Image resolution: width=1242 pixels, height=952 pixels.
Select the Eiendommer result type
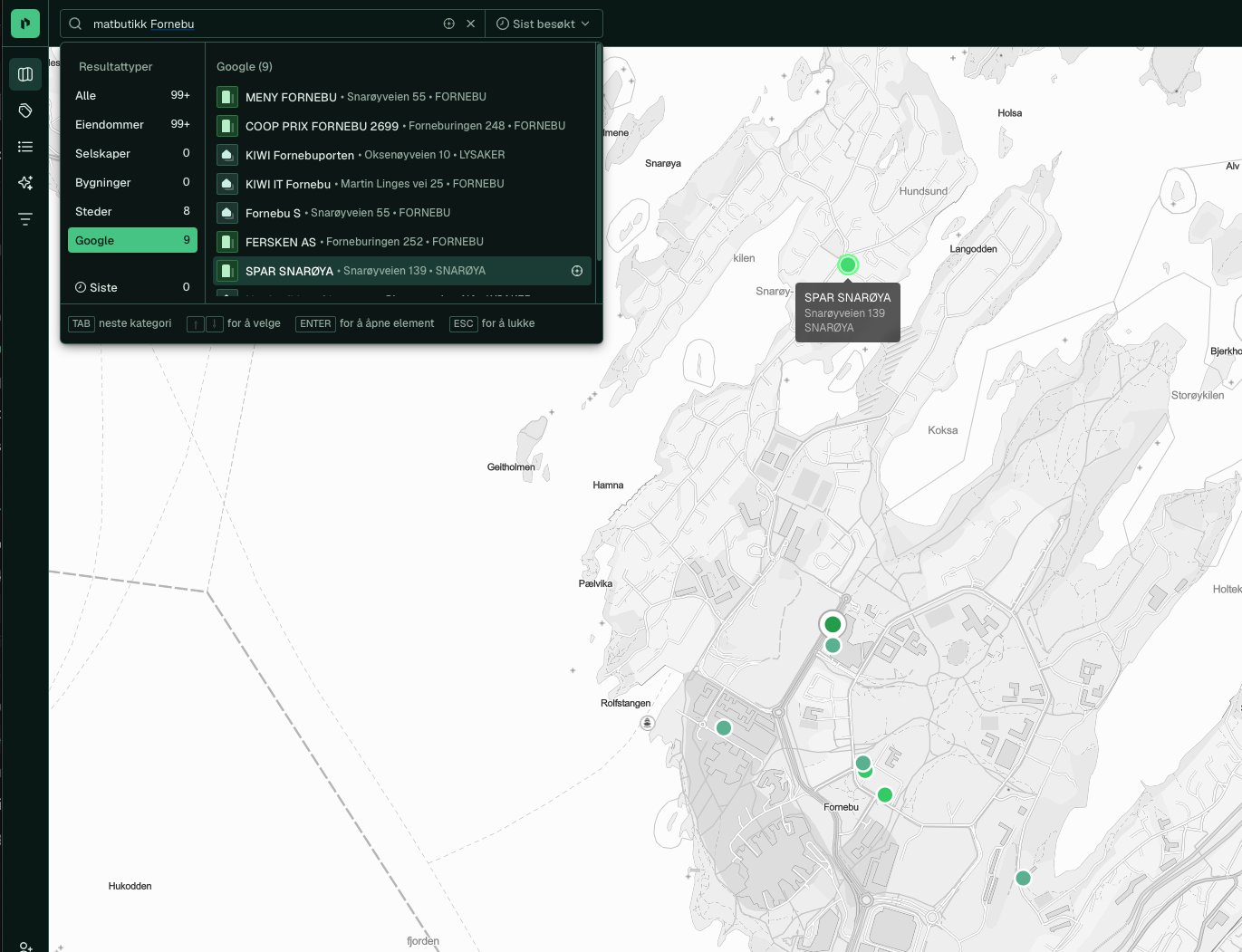pos(132,124)
